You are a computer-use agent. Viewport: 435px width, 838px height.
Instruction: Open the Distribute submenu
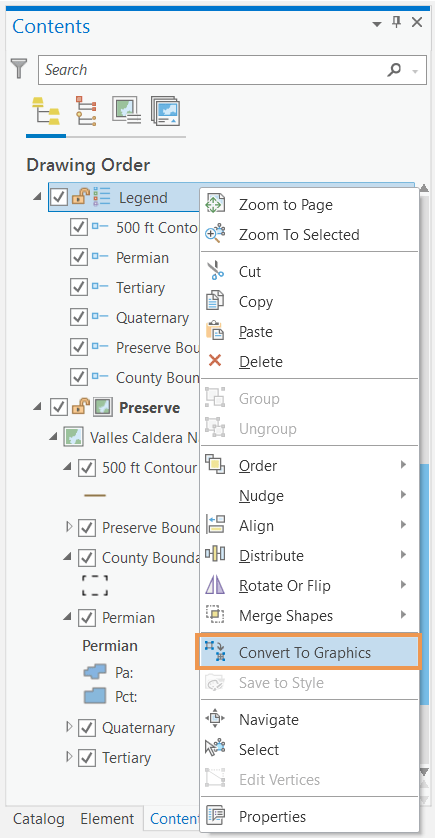tap(309, 555)
